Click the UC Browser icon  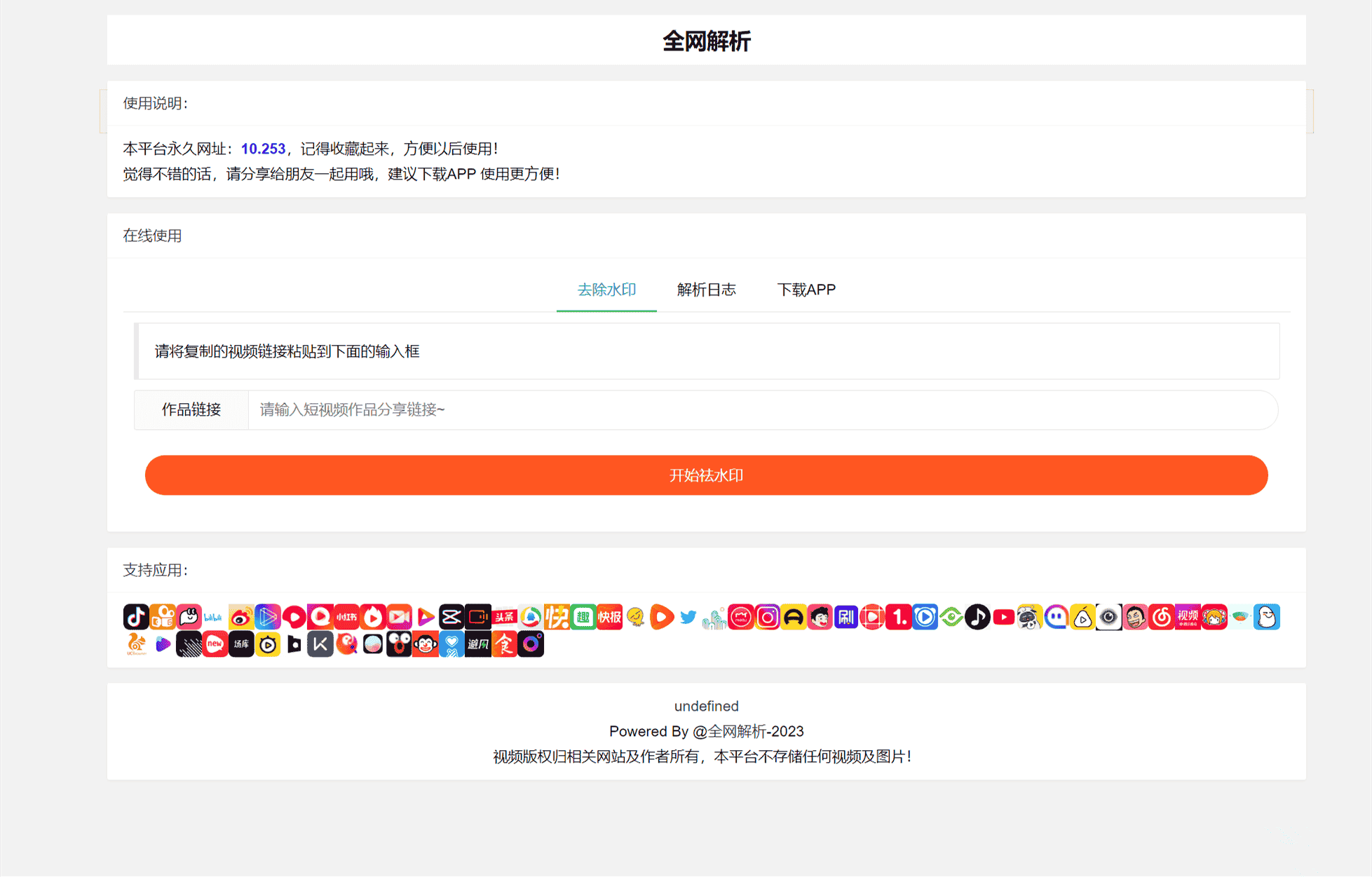tap(136, 644)
